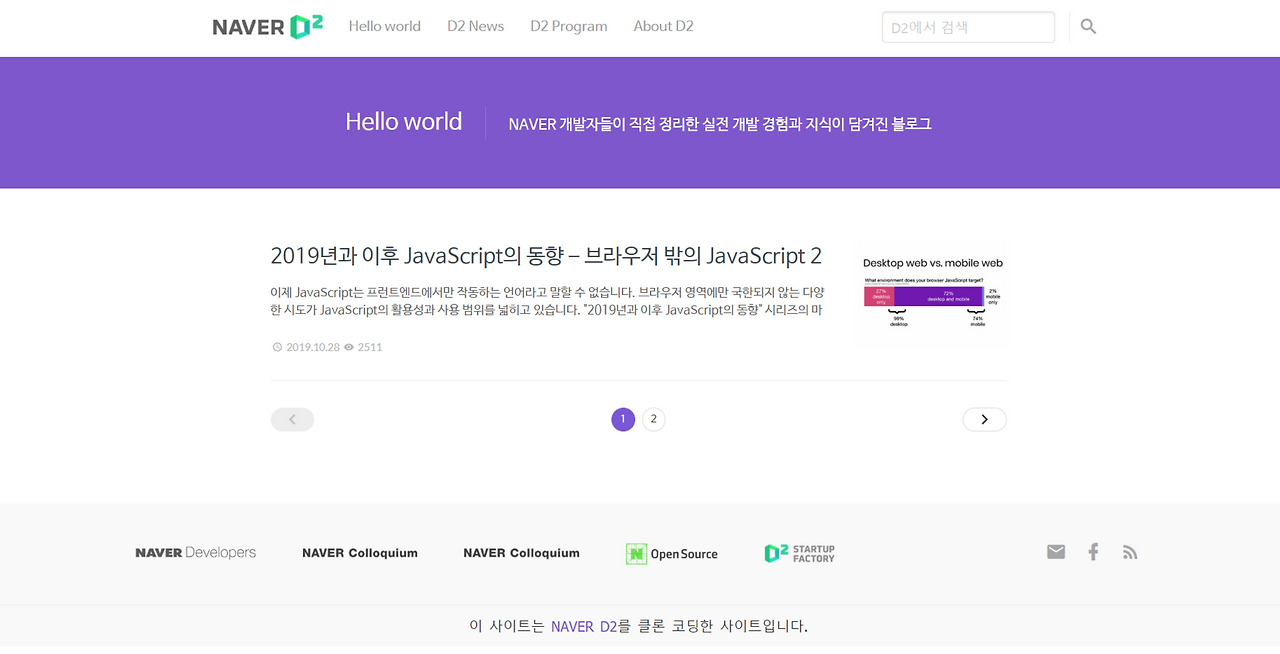Open the Desktop web vs. mobile web thumbnail
1280x654 pixels.
(x=933, y=297)
